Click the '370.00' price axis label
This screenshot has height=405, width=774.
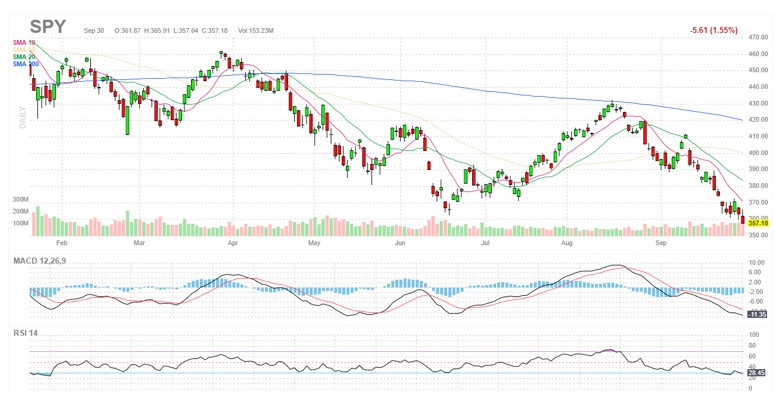(x=758, y=202)
